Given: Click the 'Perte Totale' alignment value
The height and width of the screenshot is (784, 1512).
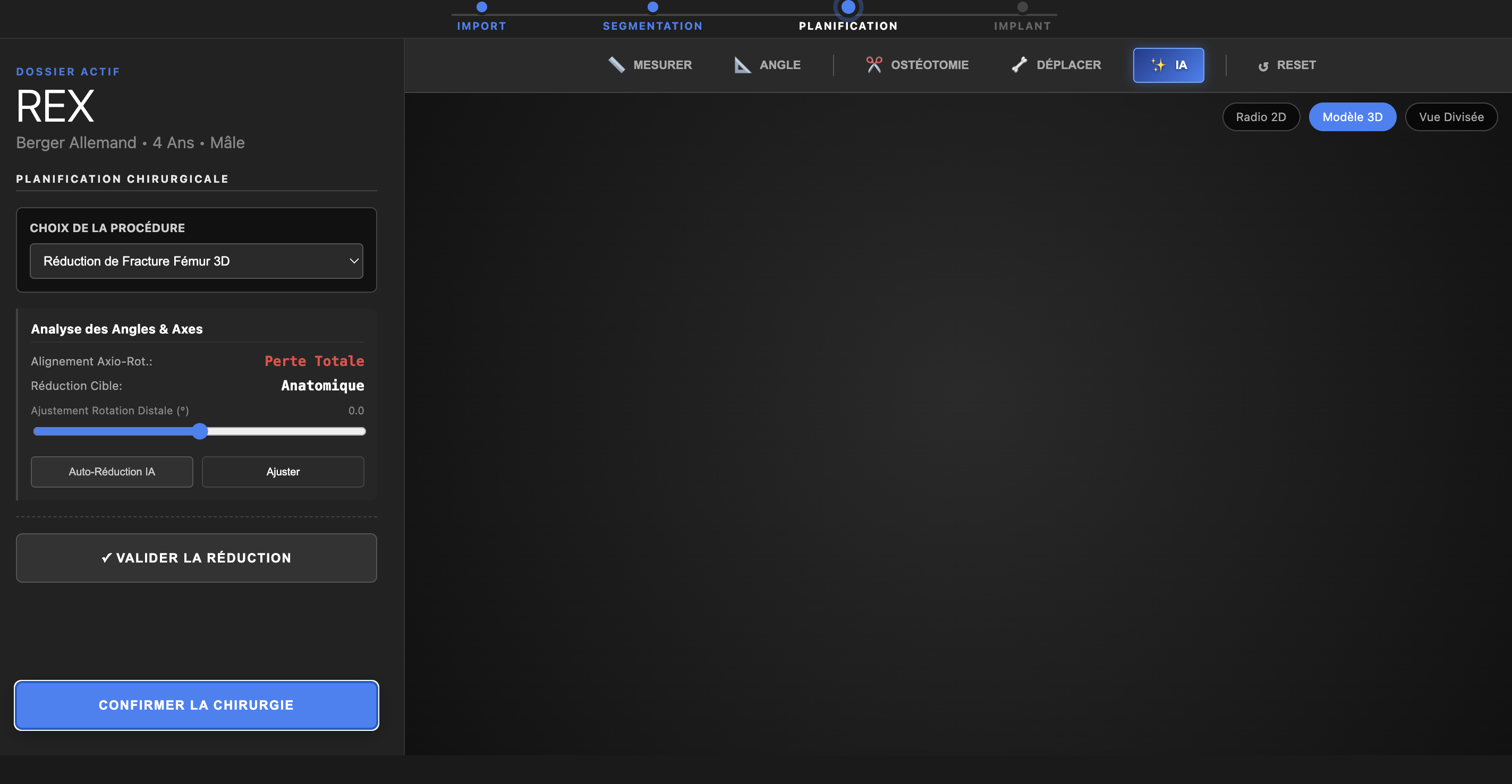Looking at the screenshot, I should 314,362.
